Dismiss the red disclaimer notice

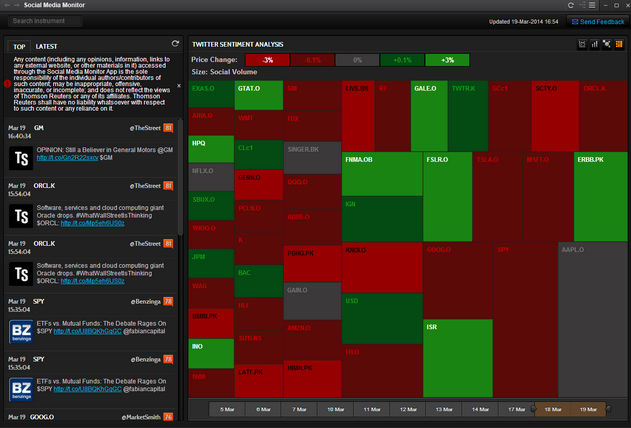(x=179, y=86)
